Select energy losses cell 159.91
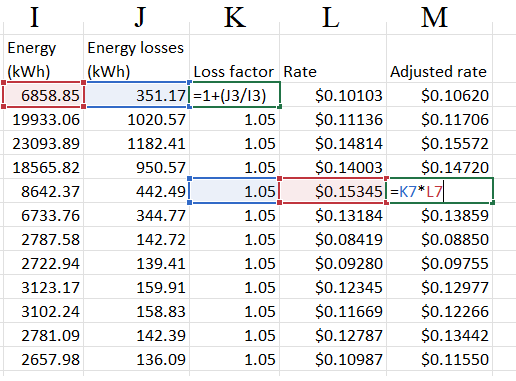This screenshot has height=381, width=516. tap(136, 287)
